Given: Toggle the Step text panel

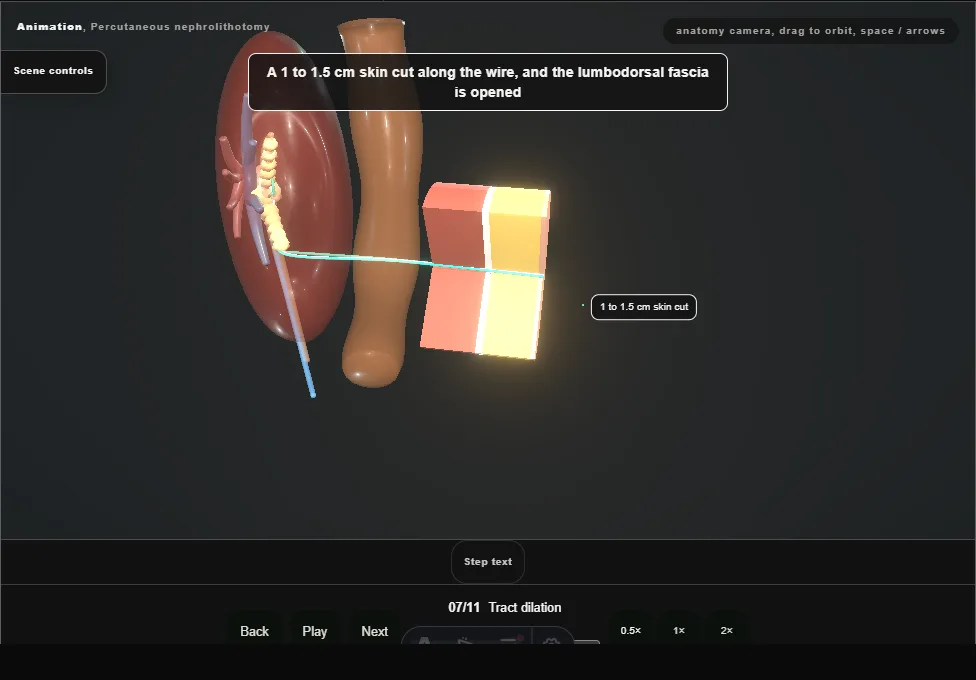Looking at the screenshot, I should click(488, 562).
